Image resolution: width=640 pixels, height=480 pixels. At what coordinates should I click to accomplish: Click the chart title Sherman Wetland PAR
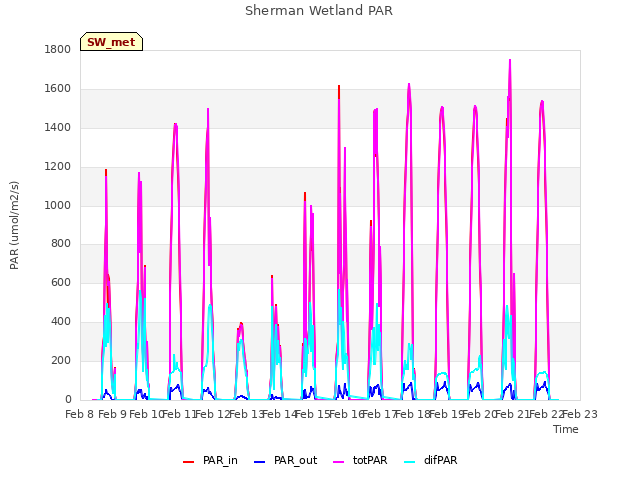(x=319, y=11)
